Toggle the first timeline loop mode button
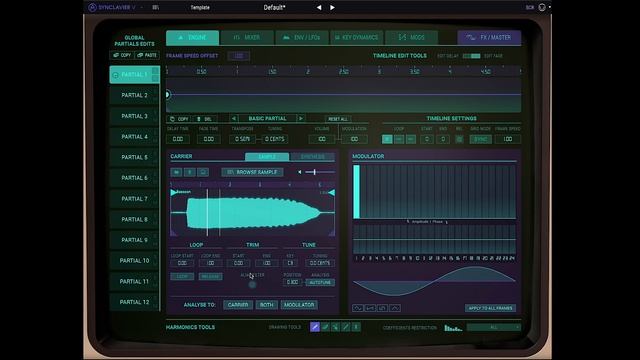The image size is (640, 360). click(387, 139)
